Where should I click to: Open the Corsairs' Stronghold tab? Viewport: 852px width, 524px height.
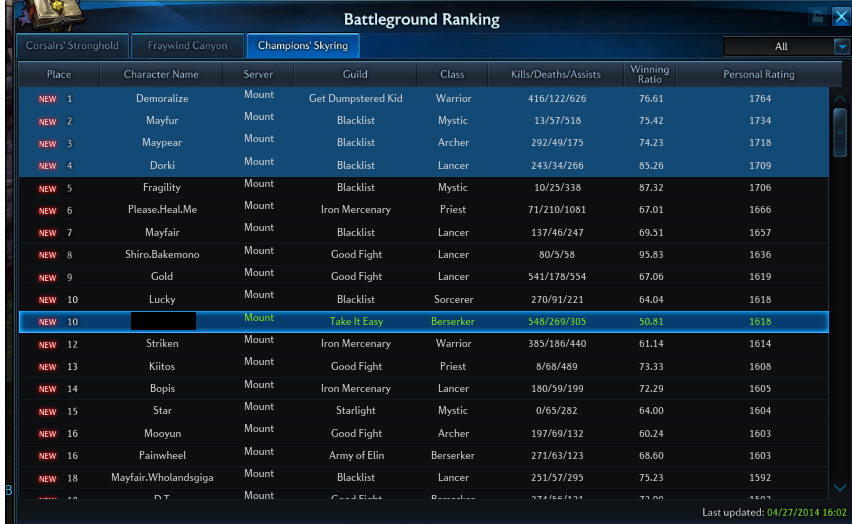tap(72, 46)
